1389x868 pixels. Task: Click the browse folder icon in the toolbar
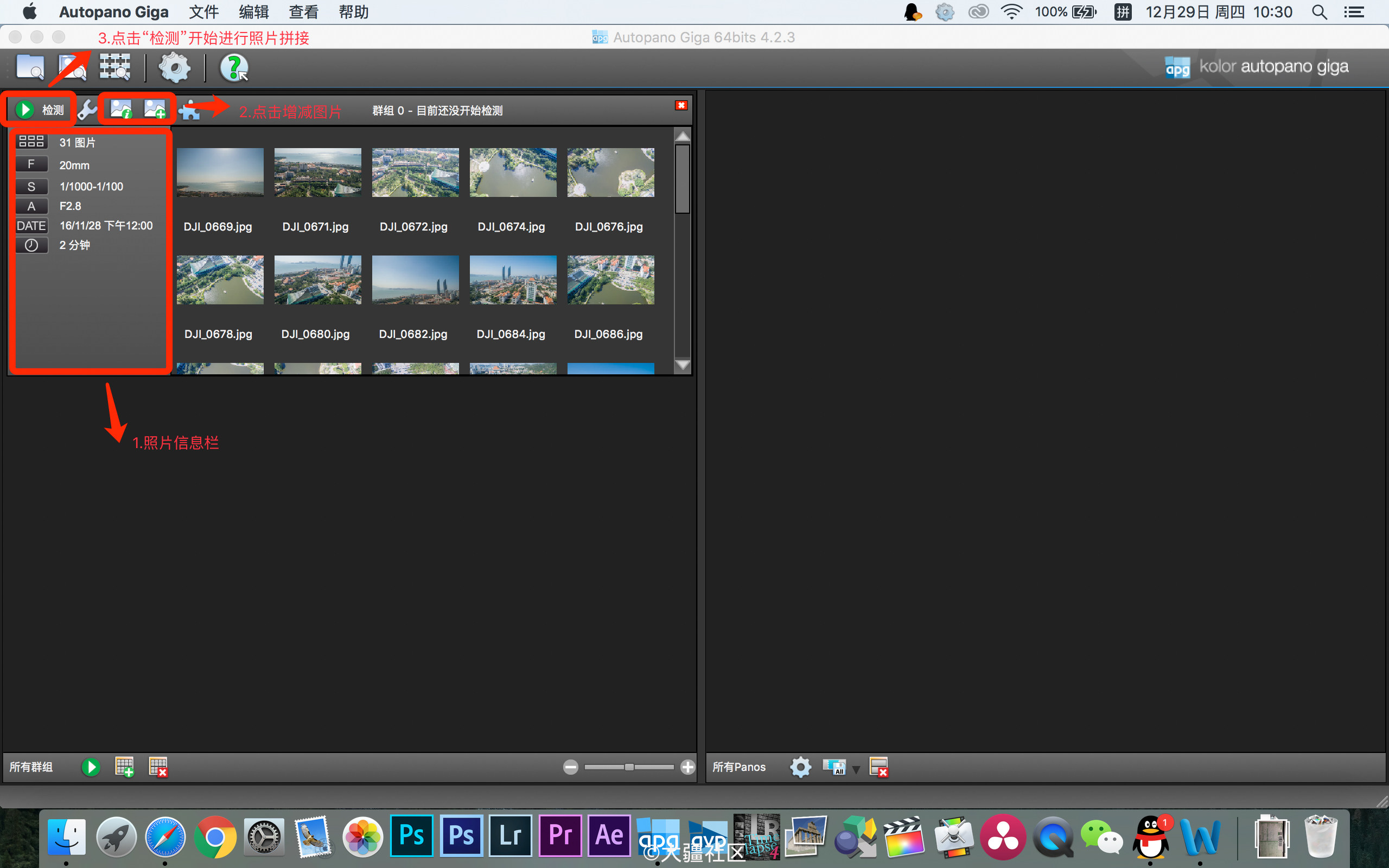click(30, 68)
